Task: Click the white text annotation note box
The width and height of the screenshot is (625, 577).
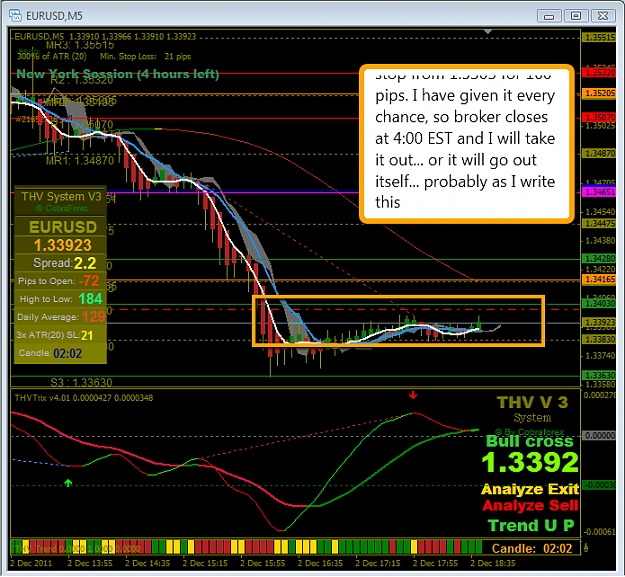Action: click(467, 143)
